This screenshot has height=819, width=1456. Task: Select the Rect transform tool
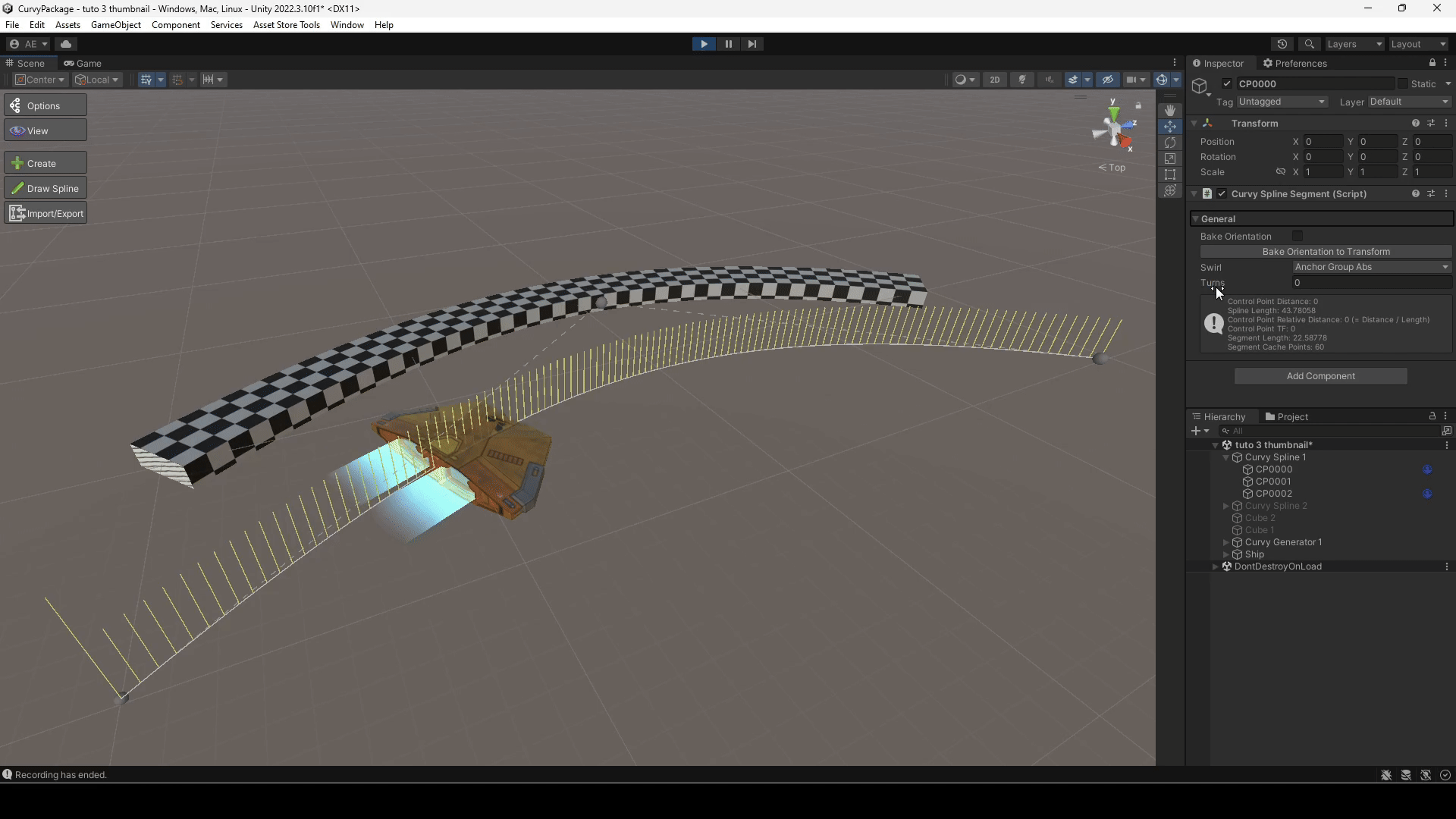(1171, 174)
